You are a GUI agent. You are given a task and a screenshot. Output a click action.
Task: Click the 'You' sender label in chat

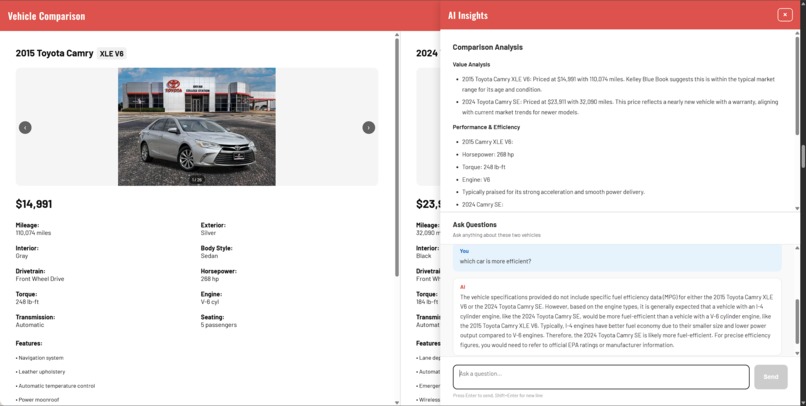point(464,251)
